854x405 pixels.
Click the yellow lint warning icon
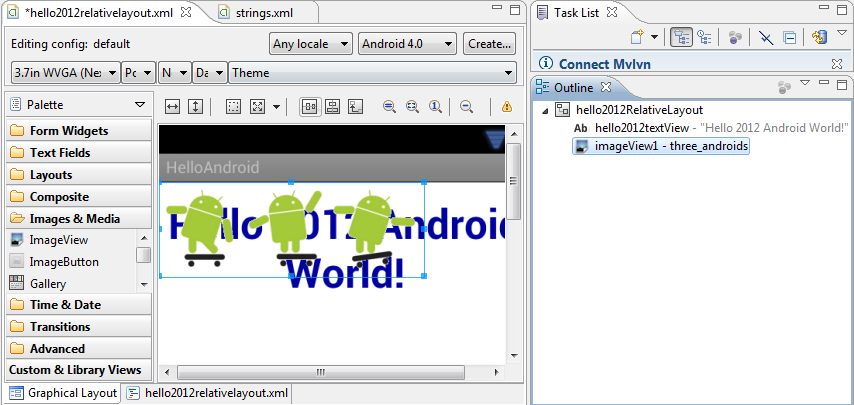[x=507, y=107]
